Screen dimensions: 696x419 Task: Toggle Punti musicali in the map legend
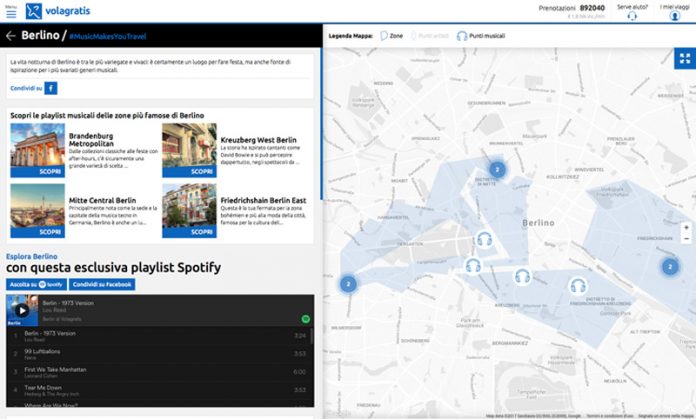tap(481, 36)
